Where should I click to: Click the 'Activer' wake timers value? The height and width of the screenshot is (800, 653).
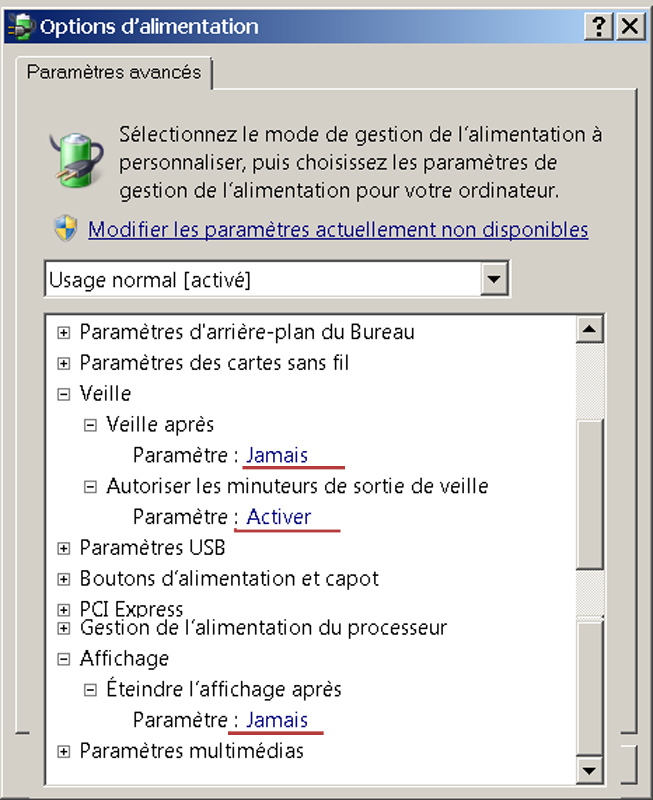(279, 517)
